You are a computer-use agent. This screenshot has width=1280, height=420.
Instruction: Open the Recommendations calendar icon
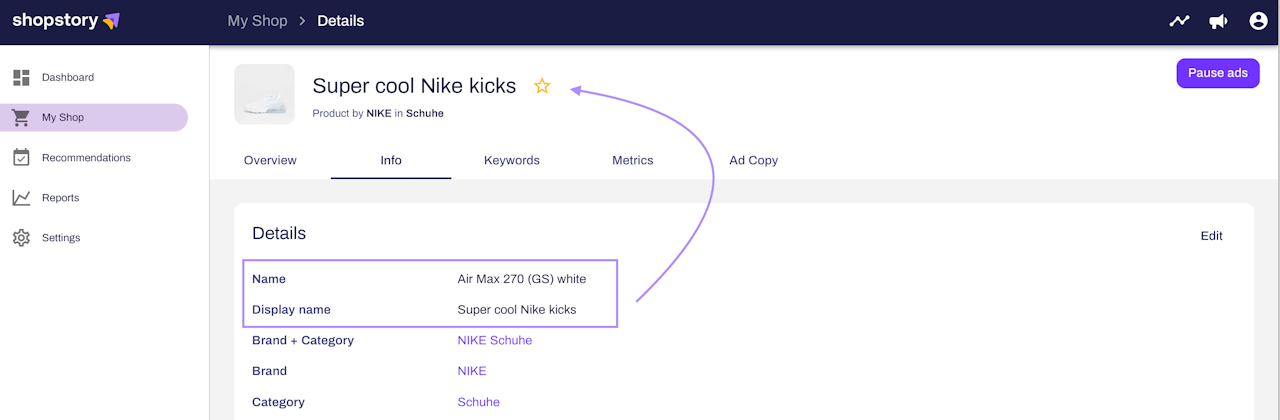click(x=21, y=158)
